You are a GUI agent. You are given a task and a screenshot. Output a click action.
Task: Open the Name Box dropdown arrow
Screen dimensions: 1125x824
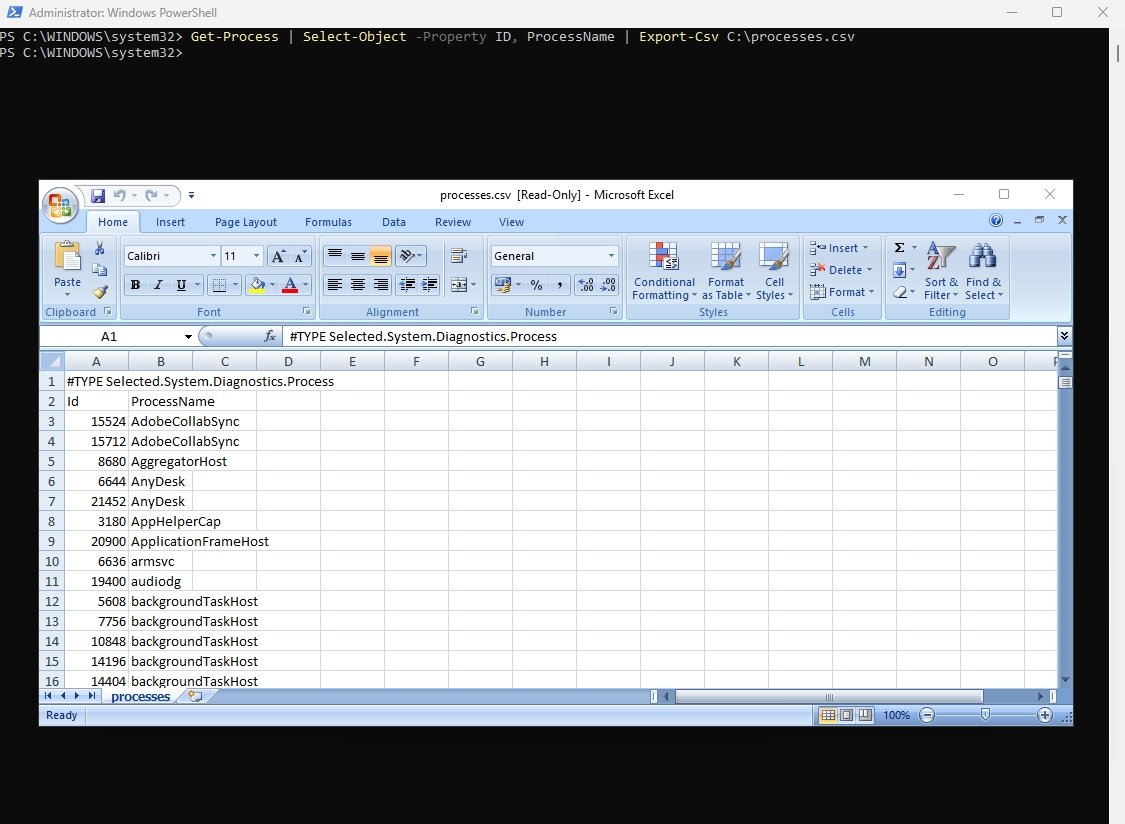[x=188, y=337]
